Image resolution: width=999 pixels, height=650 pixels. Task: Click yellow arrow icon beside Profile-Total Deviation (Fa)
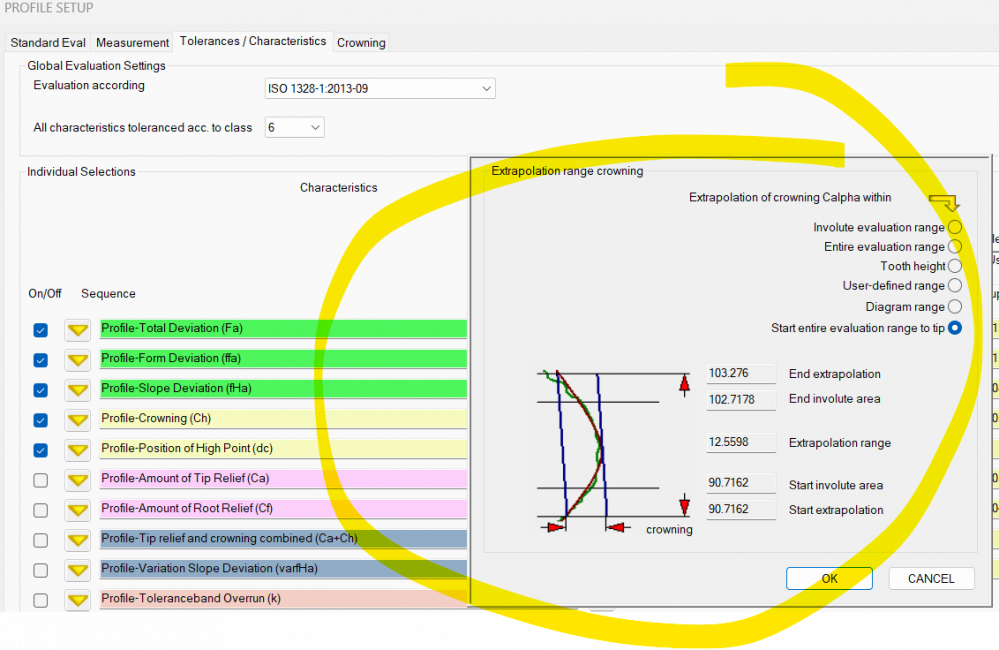click(x=78, y=330)
